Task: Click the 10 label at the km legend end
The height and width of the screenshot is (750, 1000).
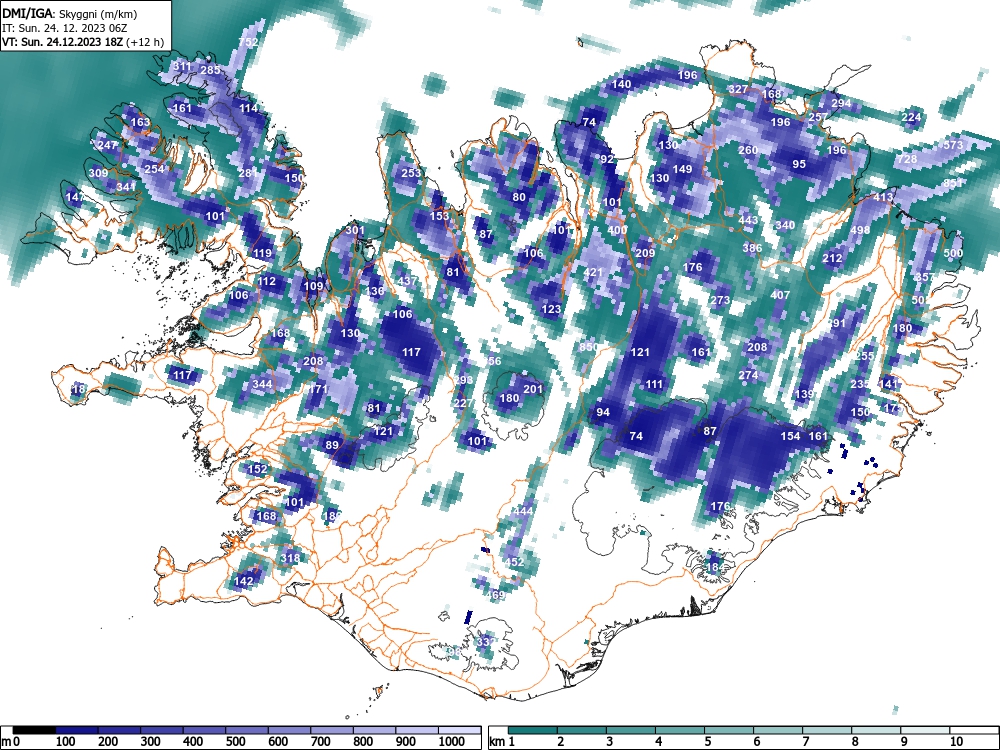Action: click(956, 742)
